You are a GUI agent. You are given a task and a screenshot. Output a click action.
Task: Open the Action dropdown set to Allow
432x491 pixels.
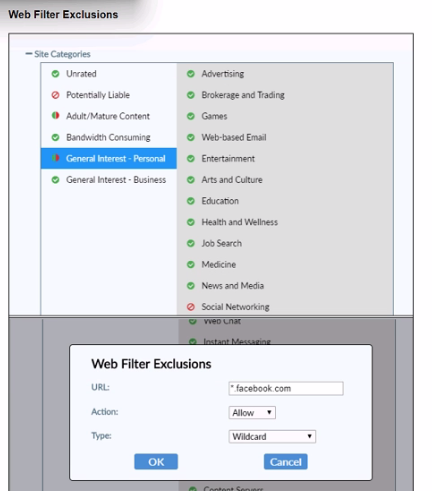(x=252, y=413)
